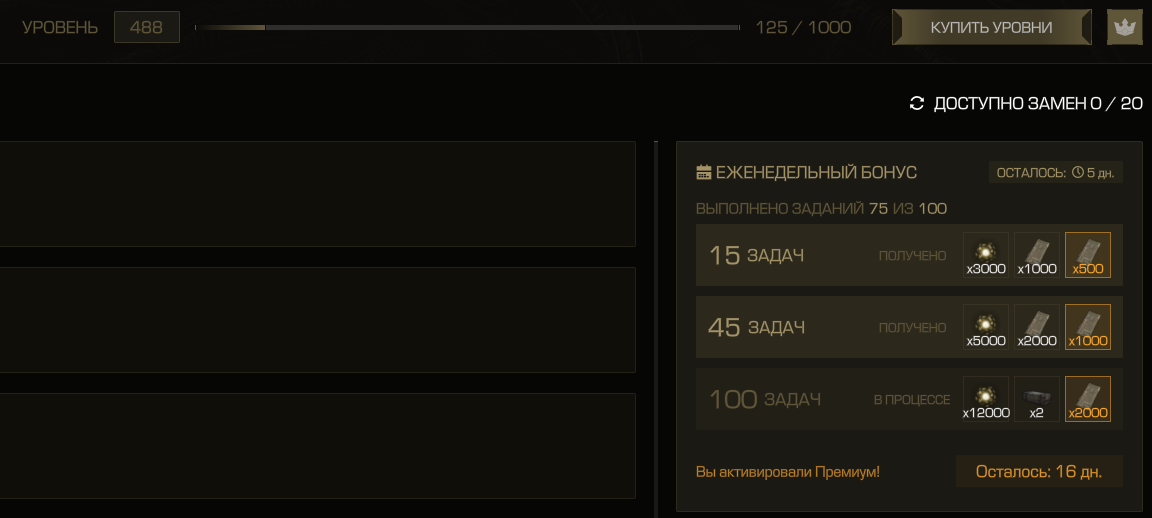Select the x12000 sparkle reward icon
The image size is (1152, 518).
(986, 399)
